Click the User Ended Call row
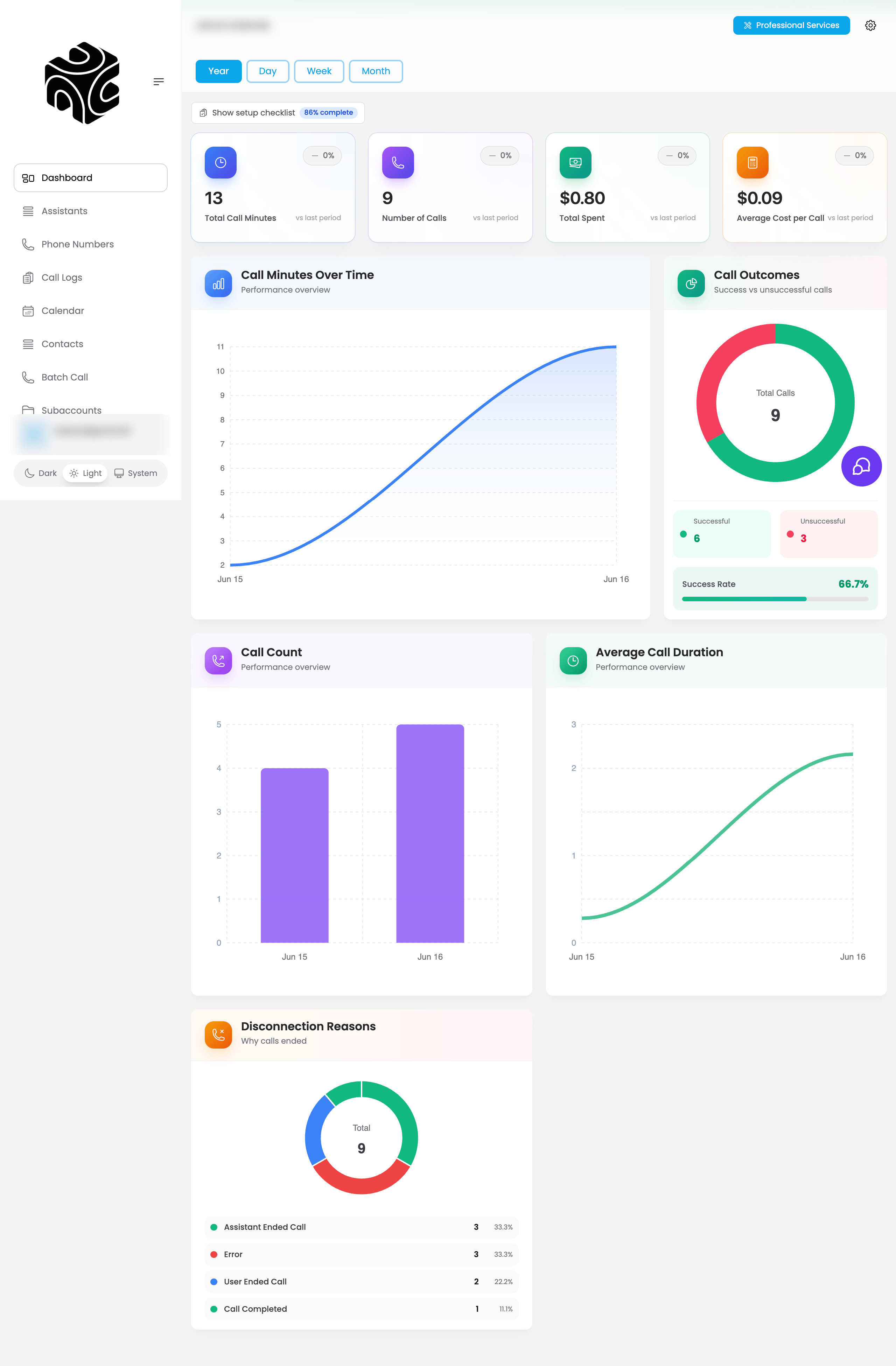896x1366 pixels. (362, 1282)
